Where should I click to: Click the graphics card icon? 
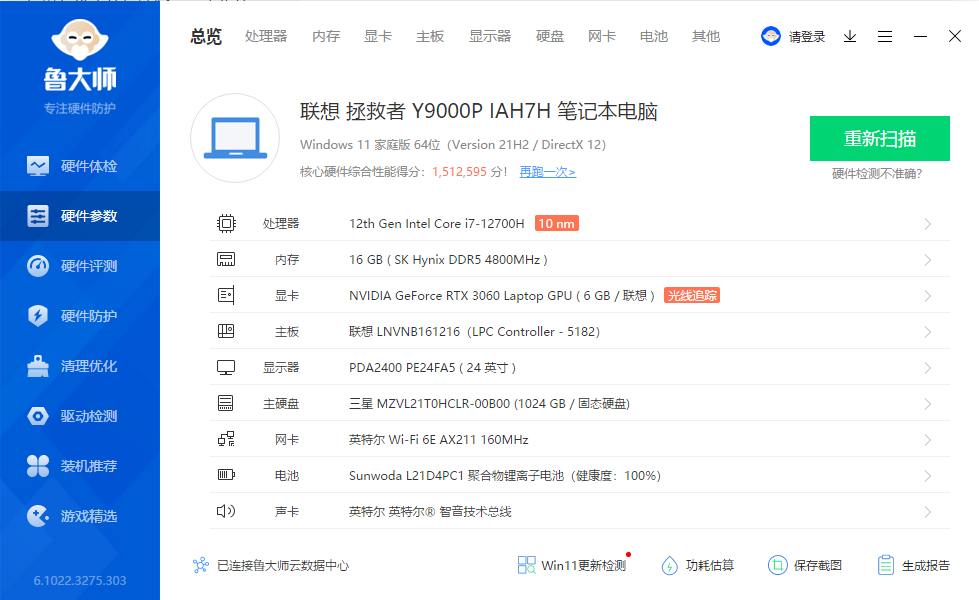226,295
